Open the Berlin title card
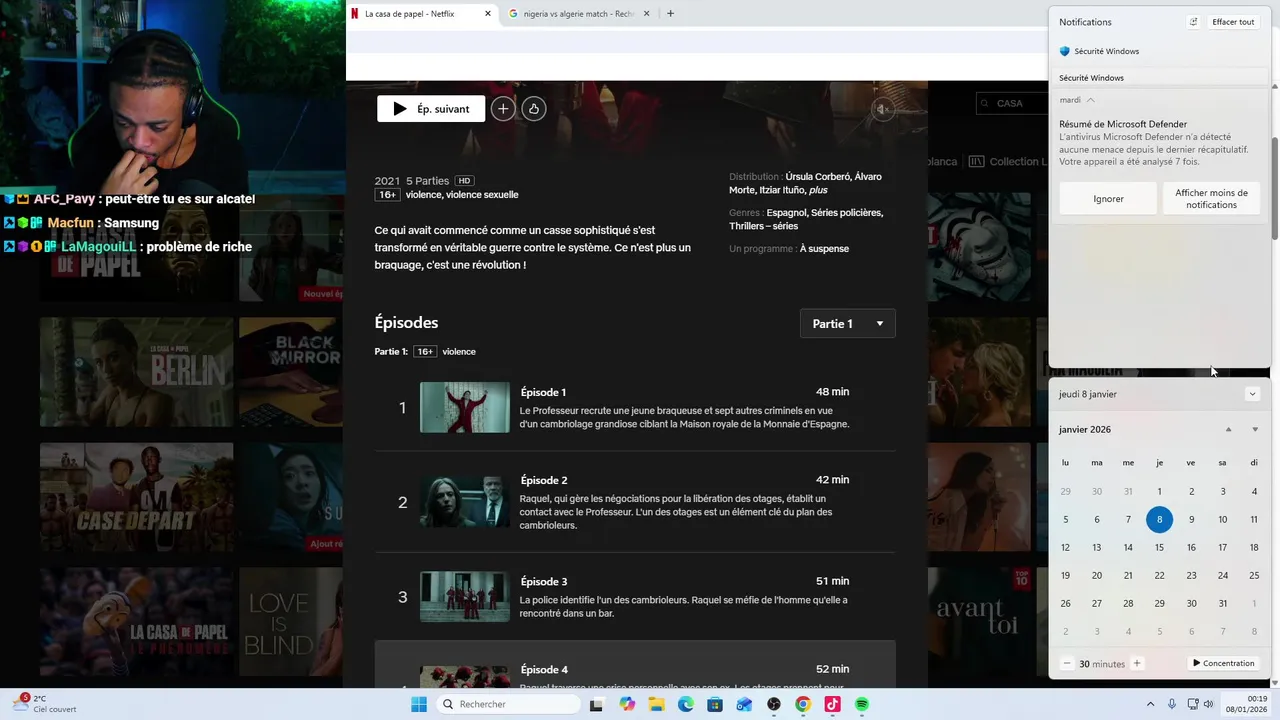The height and width of the screenshot is (720, 1280). point(136,372)
